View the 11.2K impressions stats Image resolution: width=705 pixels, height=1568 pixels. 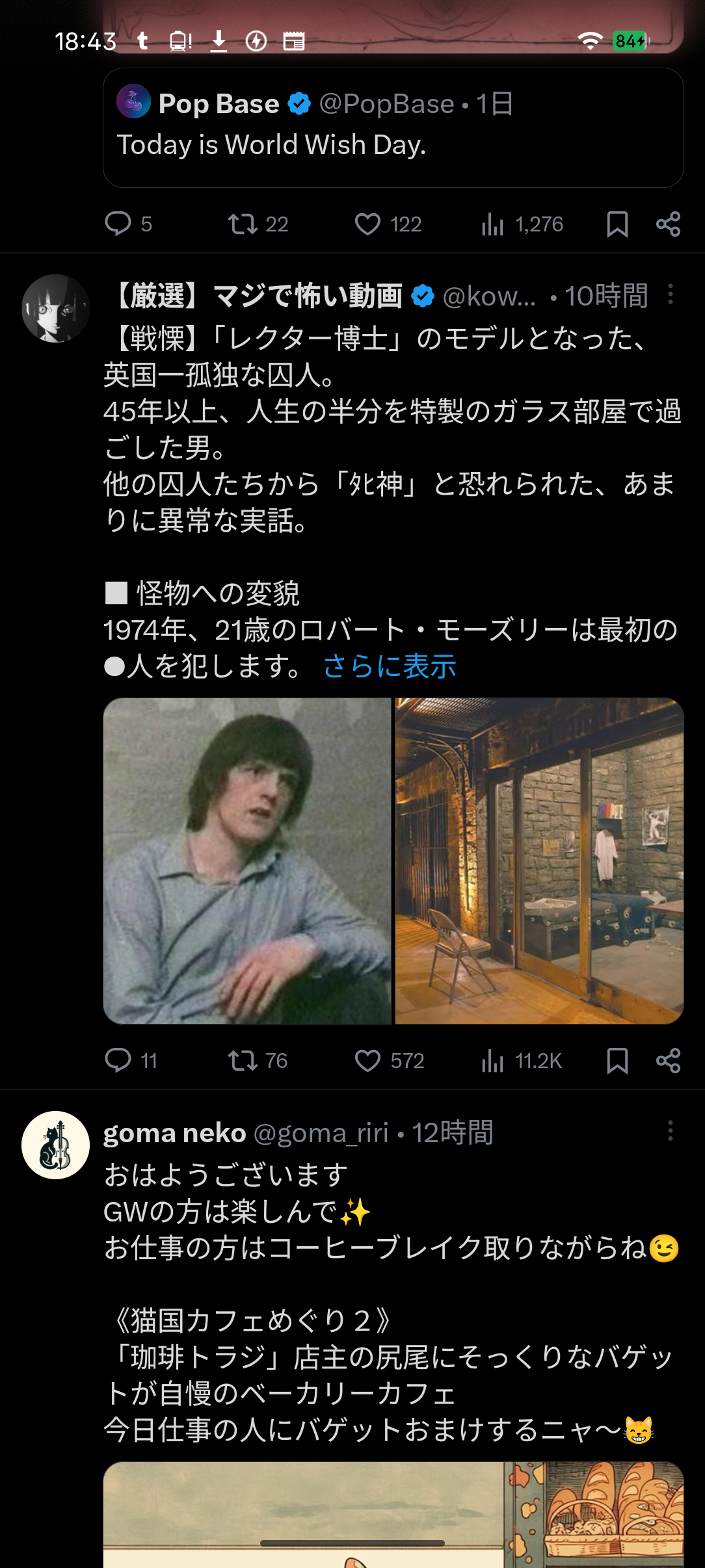[x=493, y=1060]
